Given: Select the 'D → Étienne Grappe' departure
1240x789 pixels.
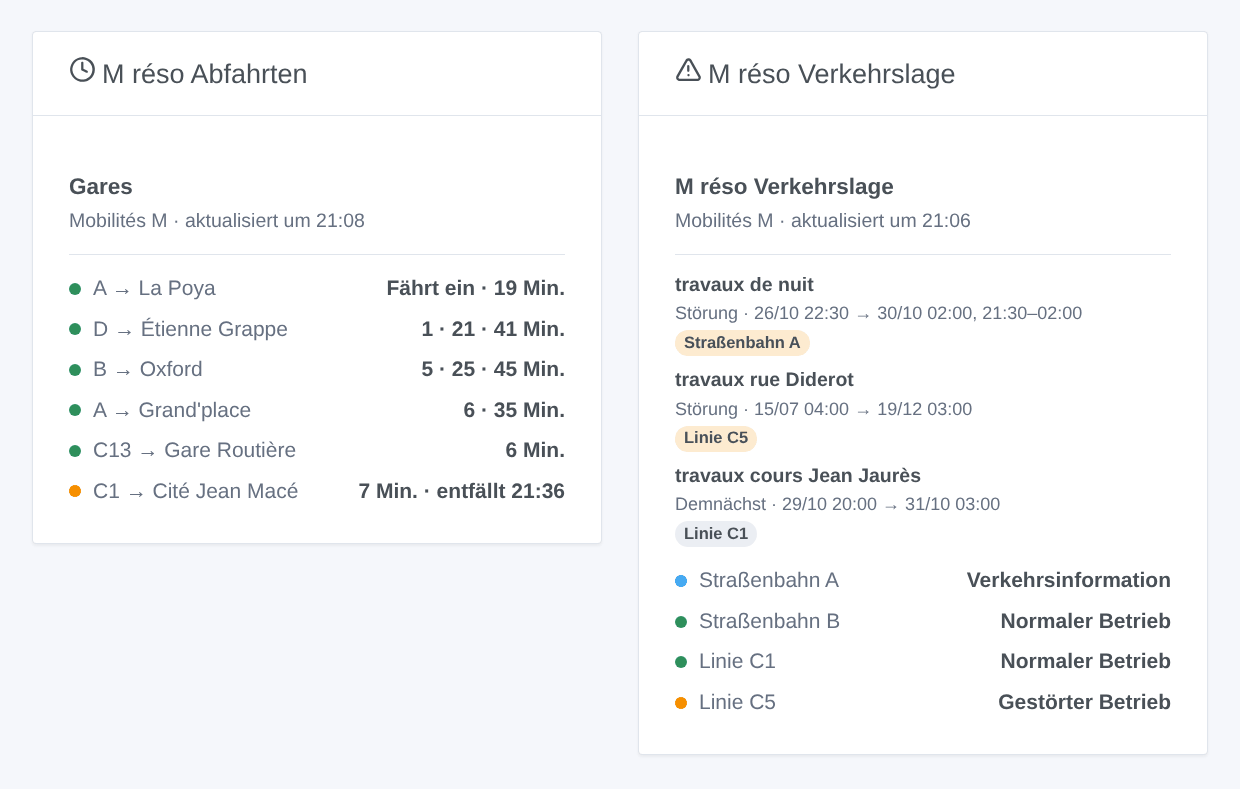Looking at the screenshot, I should coord(190,330).
